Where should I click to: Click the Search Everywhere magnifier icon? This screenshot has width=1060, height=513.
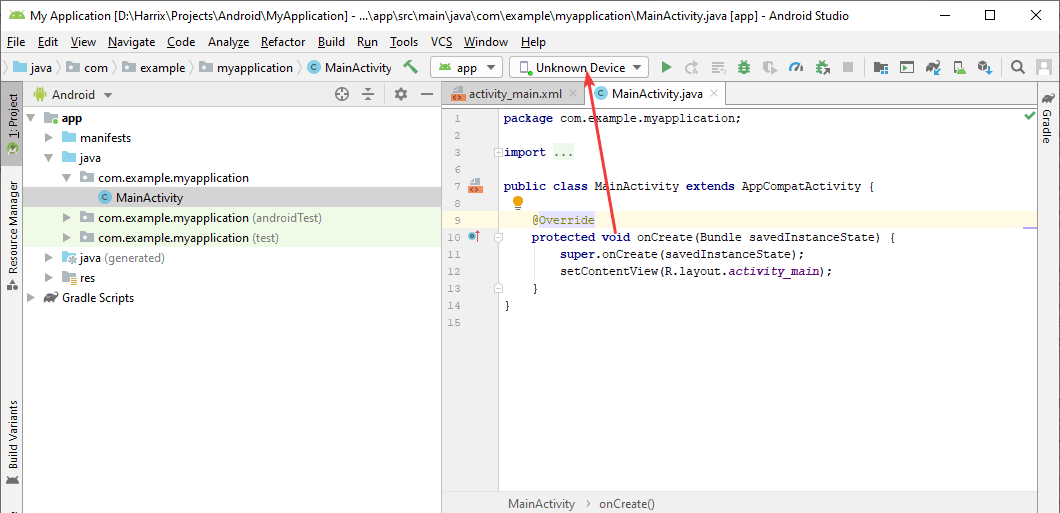pos(1017,68)
